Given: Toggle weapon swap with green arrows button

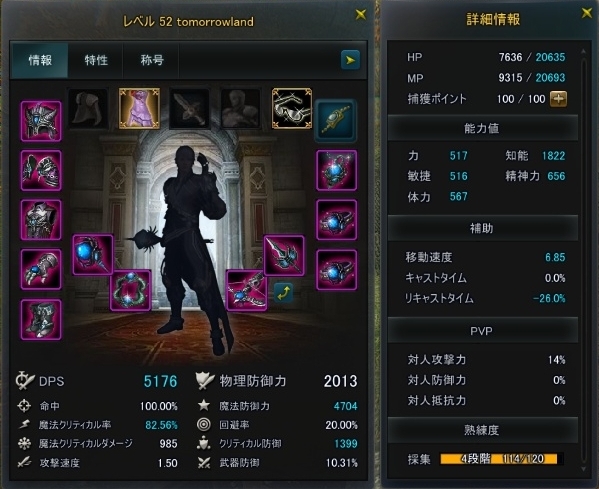Looking at the screenshot, I should pyautogui.click(x=283, y=293).
